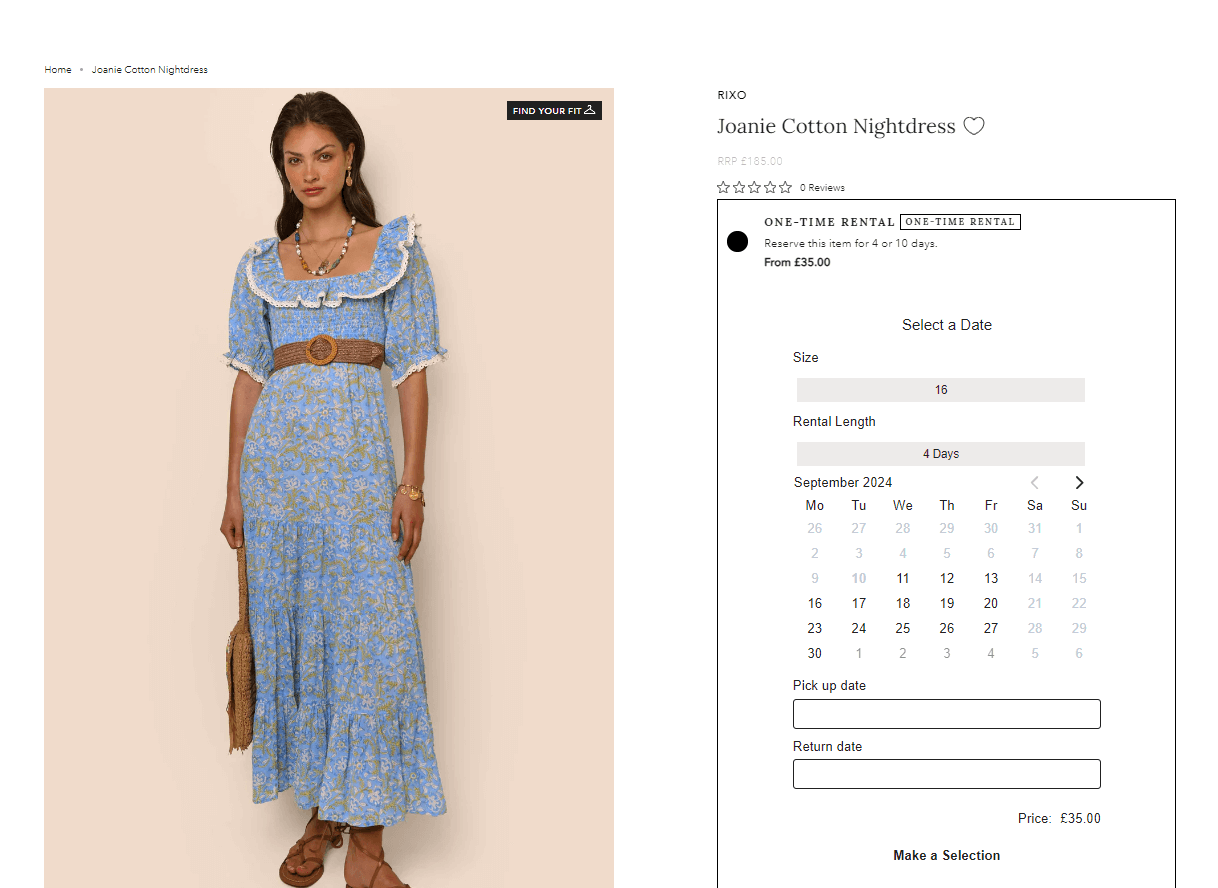Go to Home in the breadcrumb
Screen dimensions: 1218x888
pos(58,70)
